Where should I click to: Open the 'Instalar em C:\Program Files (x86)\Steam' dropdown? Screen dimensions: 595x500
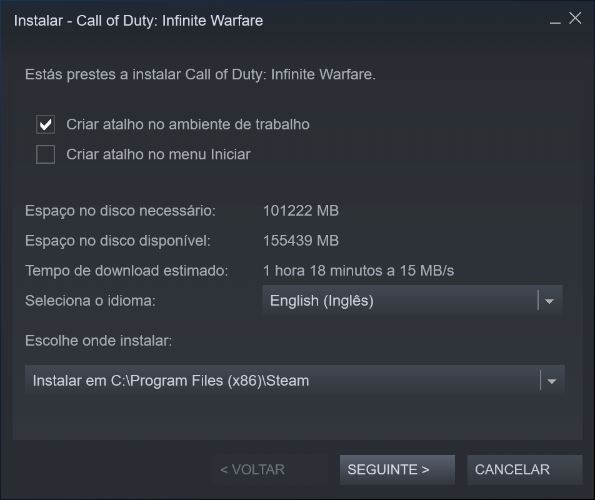295,380
